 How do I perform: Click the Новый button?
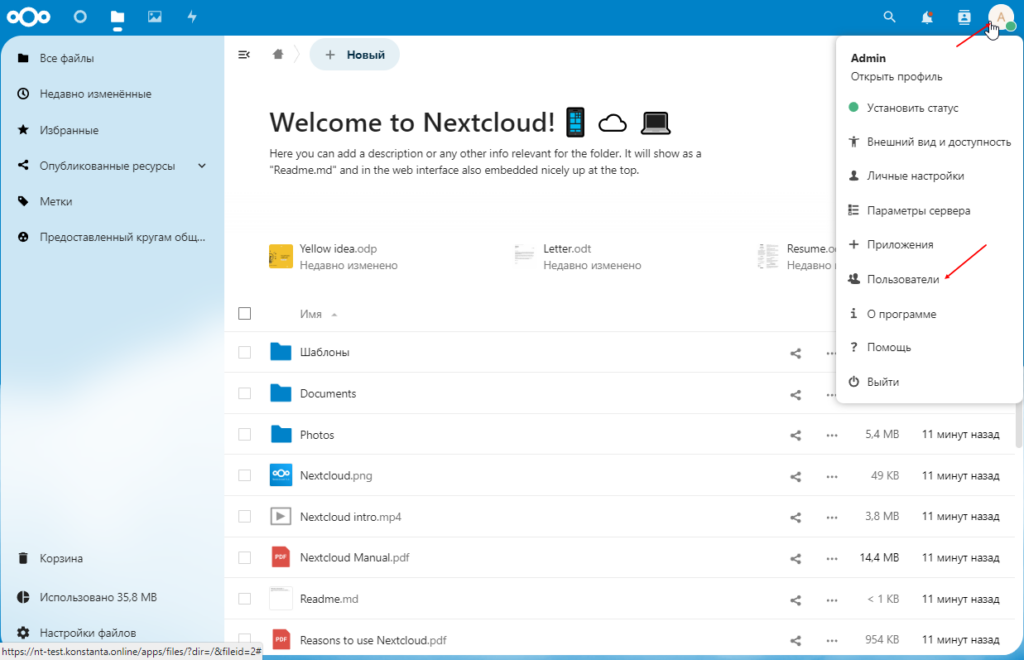(355, 55)
